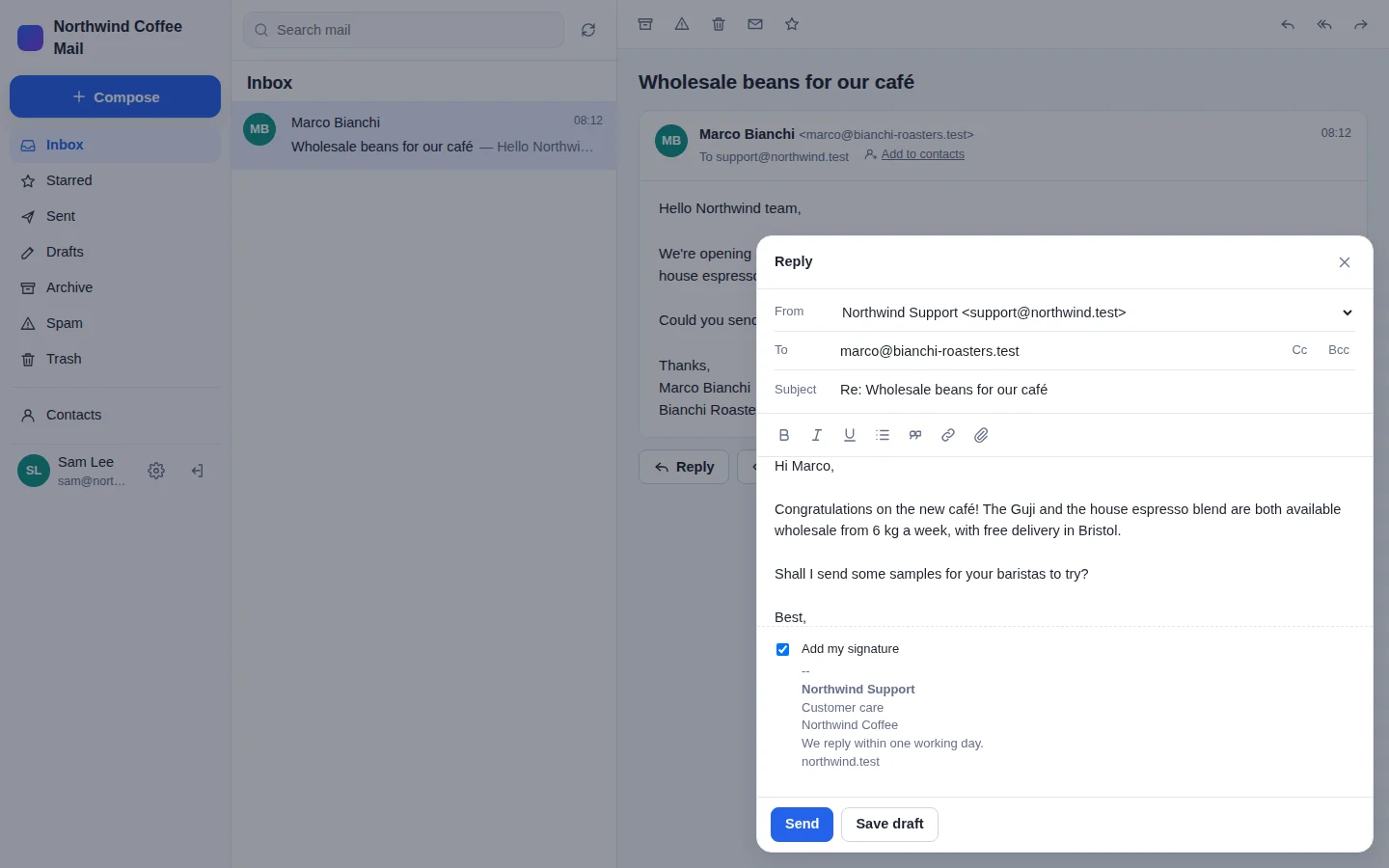The width and height of the screenshot is (1389, 868).
Task: Click the Compose button
Action: point(116,96)
